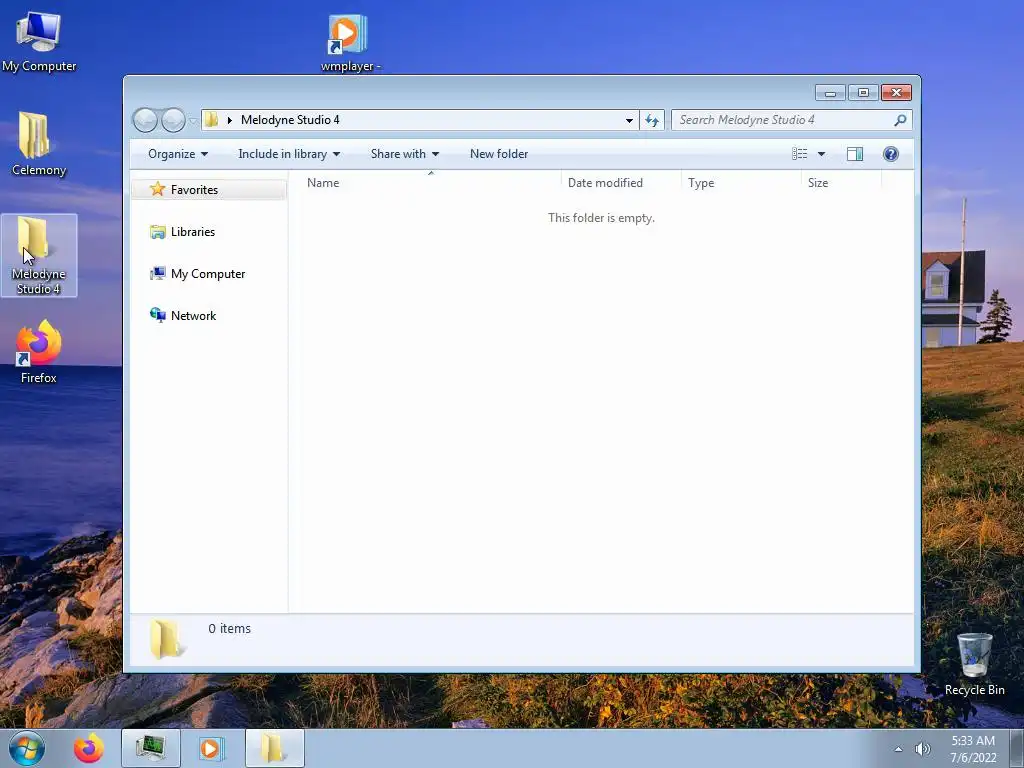Launch Firefox from the taskbar
This screenshot has height=768, width=1024.
pyautogui.click(x=88, y=748)
